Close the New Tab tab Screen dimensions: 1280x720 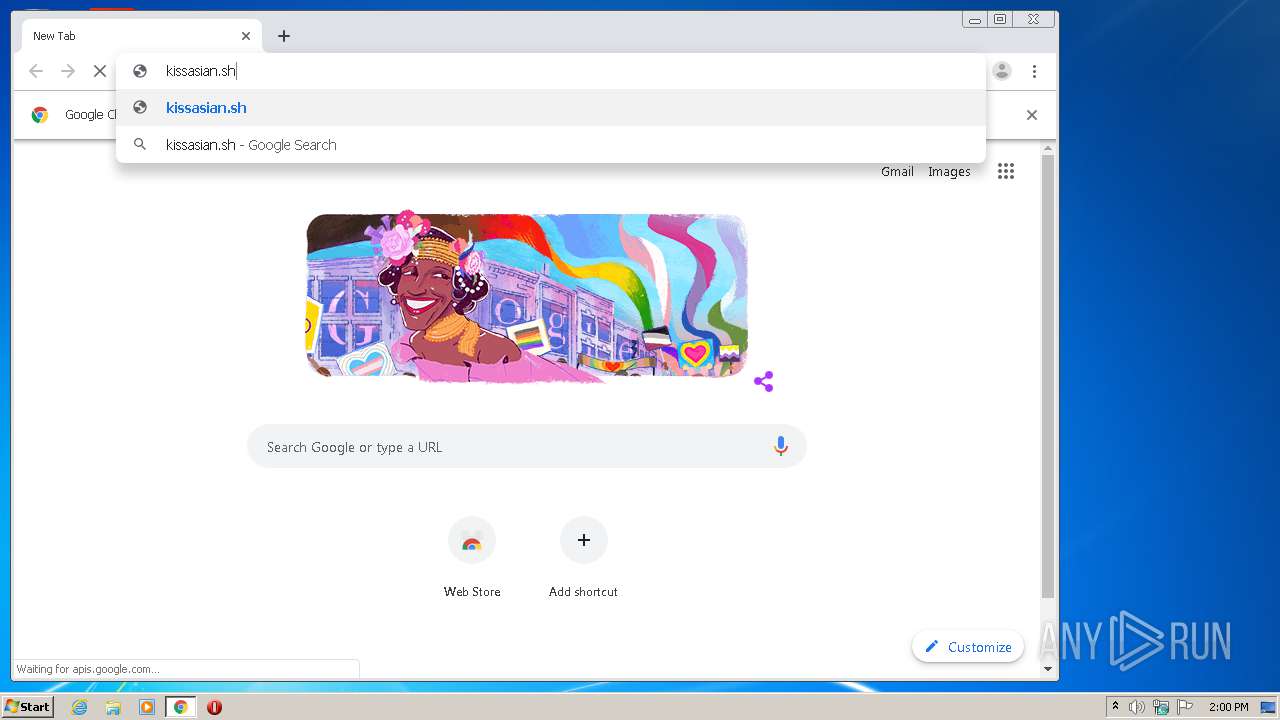click(x=246, y=36)
